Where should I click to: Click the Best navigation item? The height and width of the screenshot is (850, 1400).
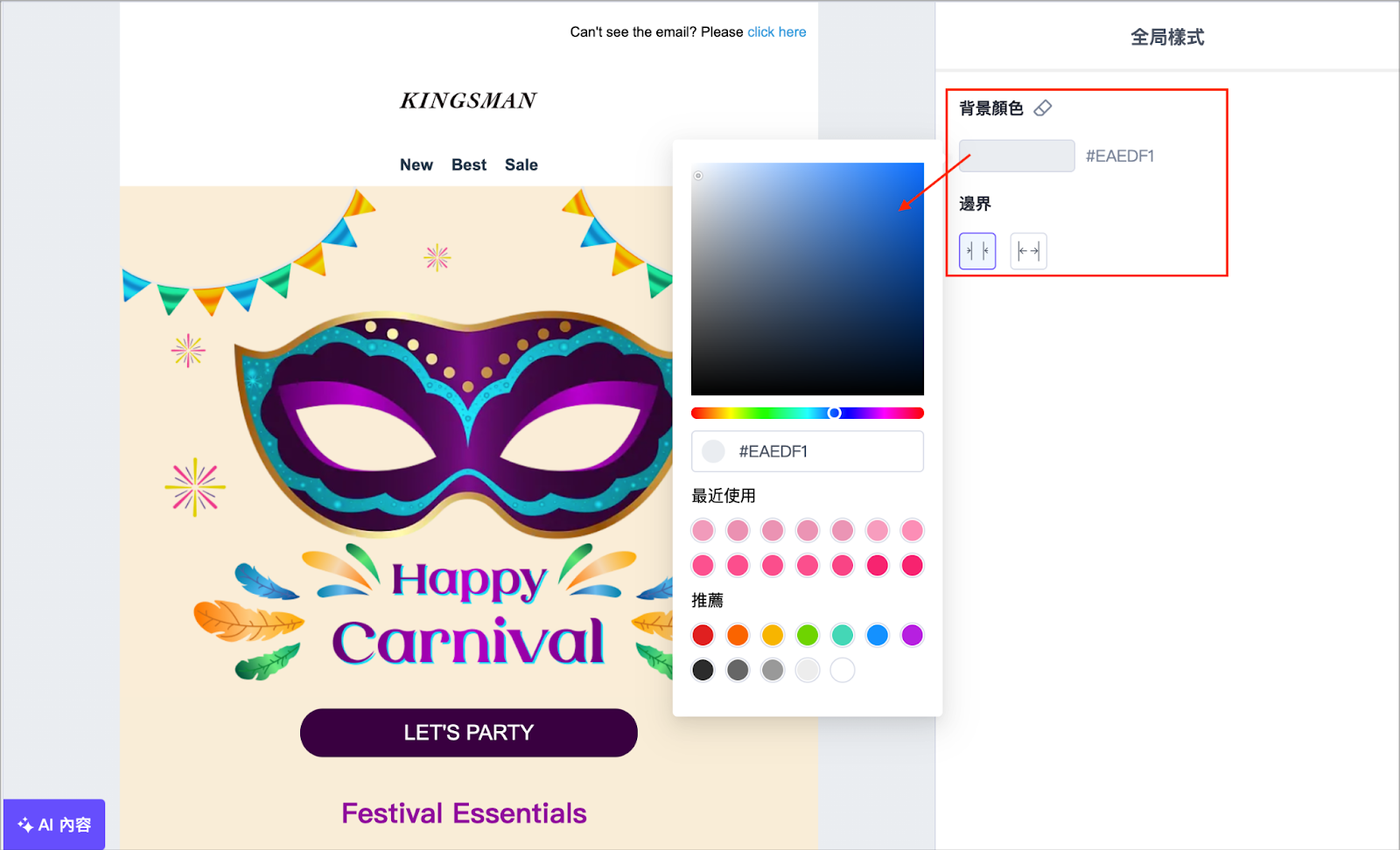469,165
